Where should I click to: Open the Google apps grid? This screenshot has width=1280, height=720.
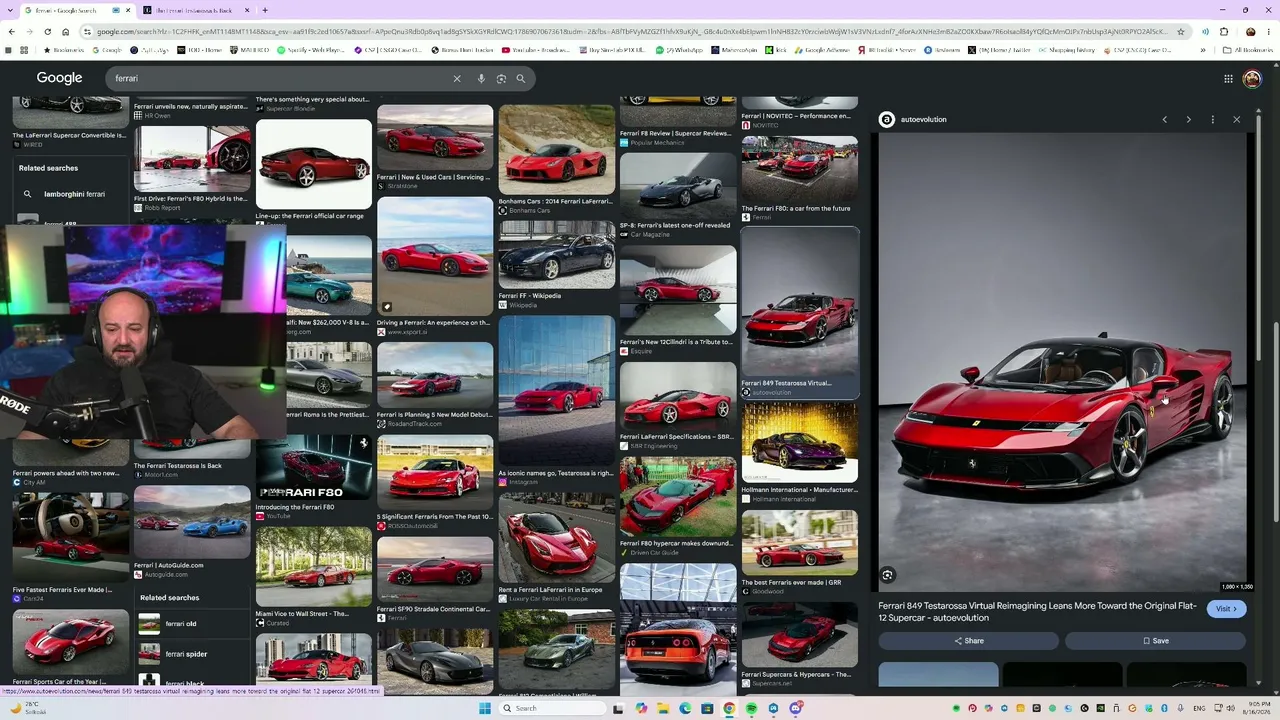1228,79
